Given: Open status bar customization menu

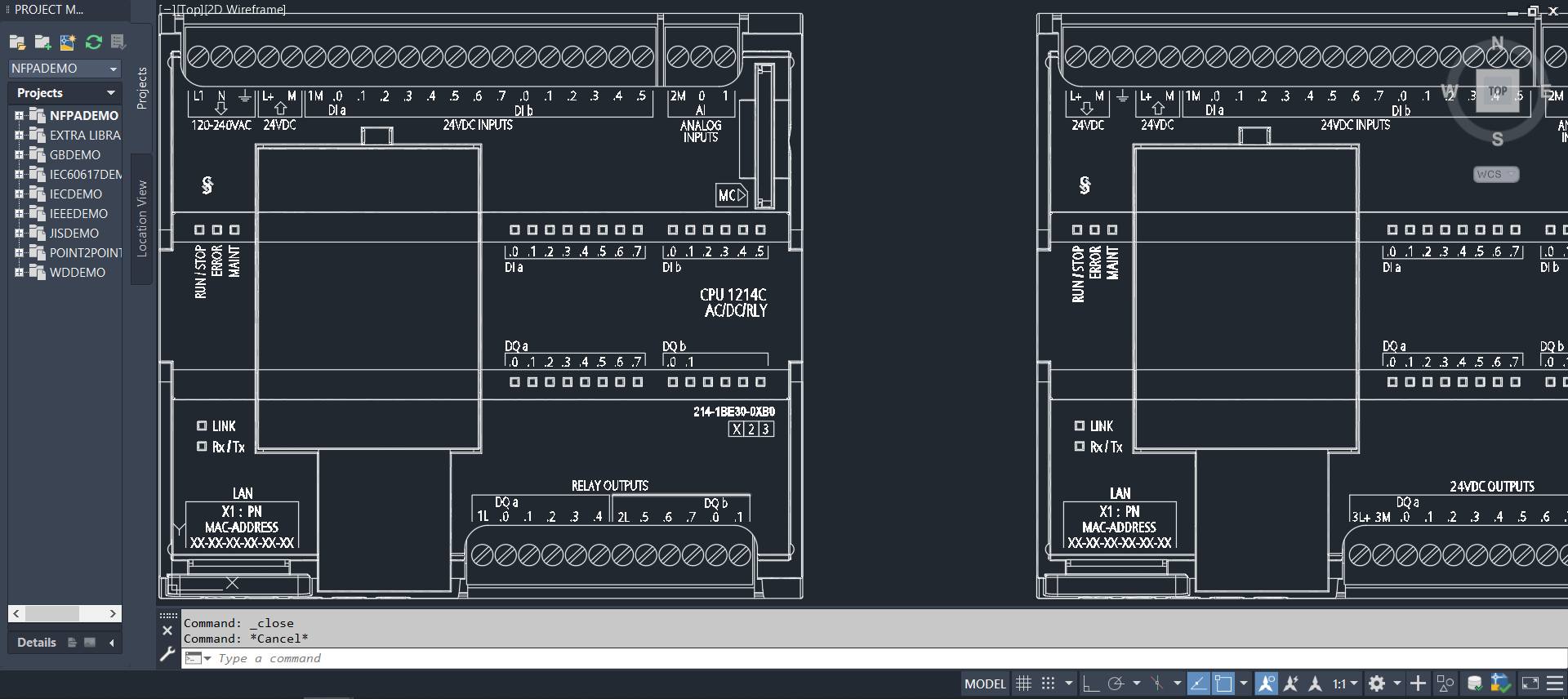Looking at the screenshot, I should click(x=1556, y=684).
